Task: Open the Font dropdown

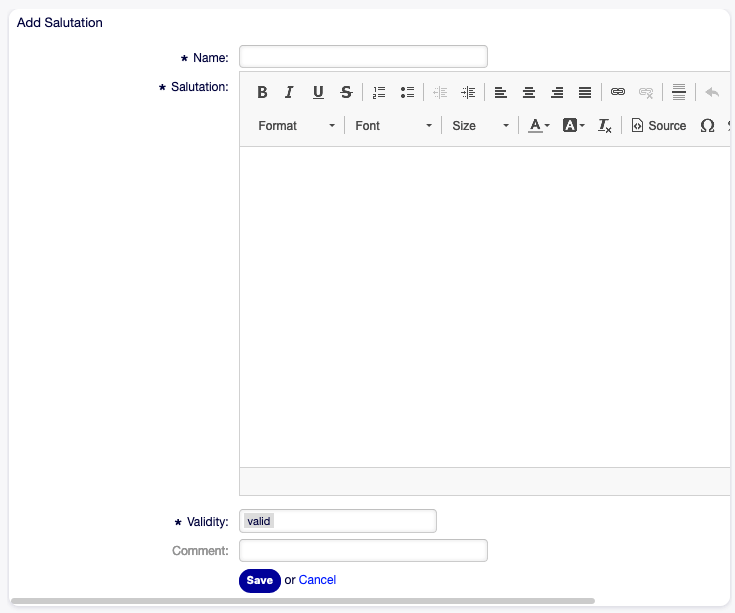Action: click(393, 126)
